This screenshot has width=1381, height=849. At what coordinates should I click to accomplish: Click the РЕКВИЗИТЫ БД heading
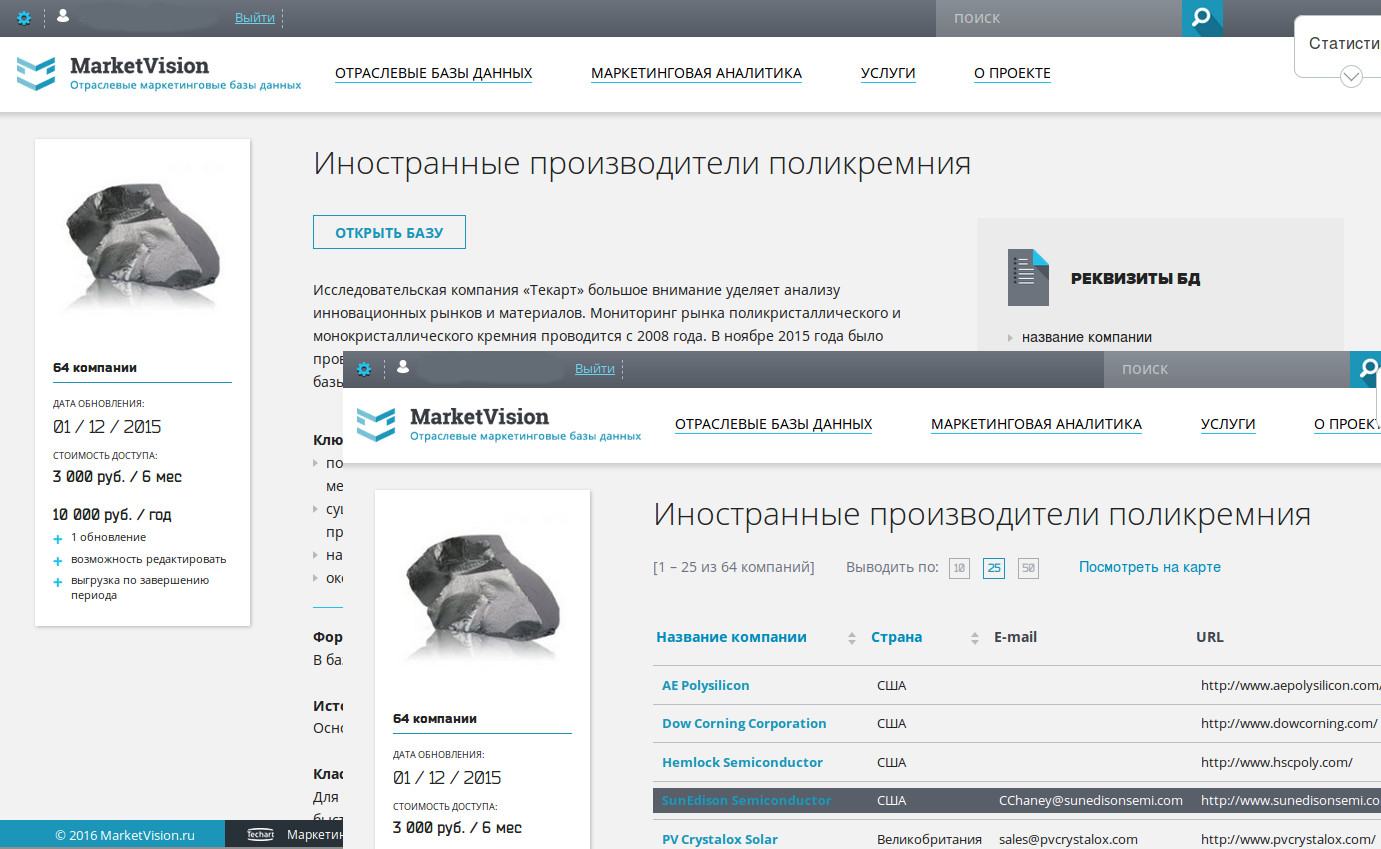tap(1136, 279)
